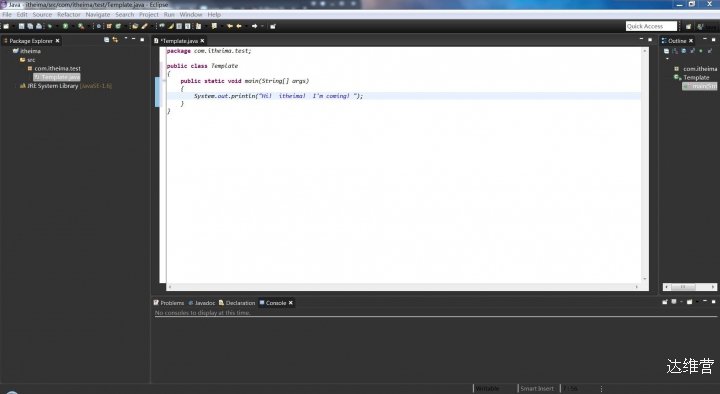
Task: Open the Refactor menu
Action: (69, 15)
